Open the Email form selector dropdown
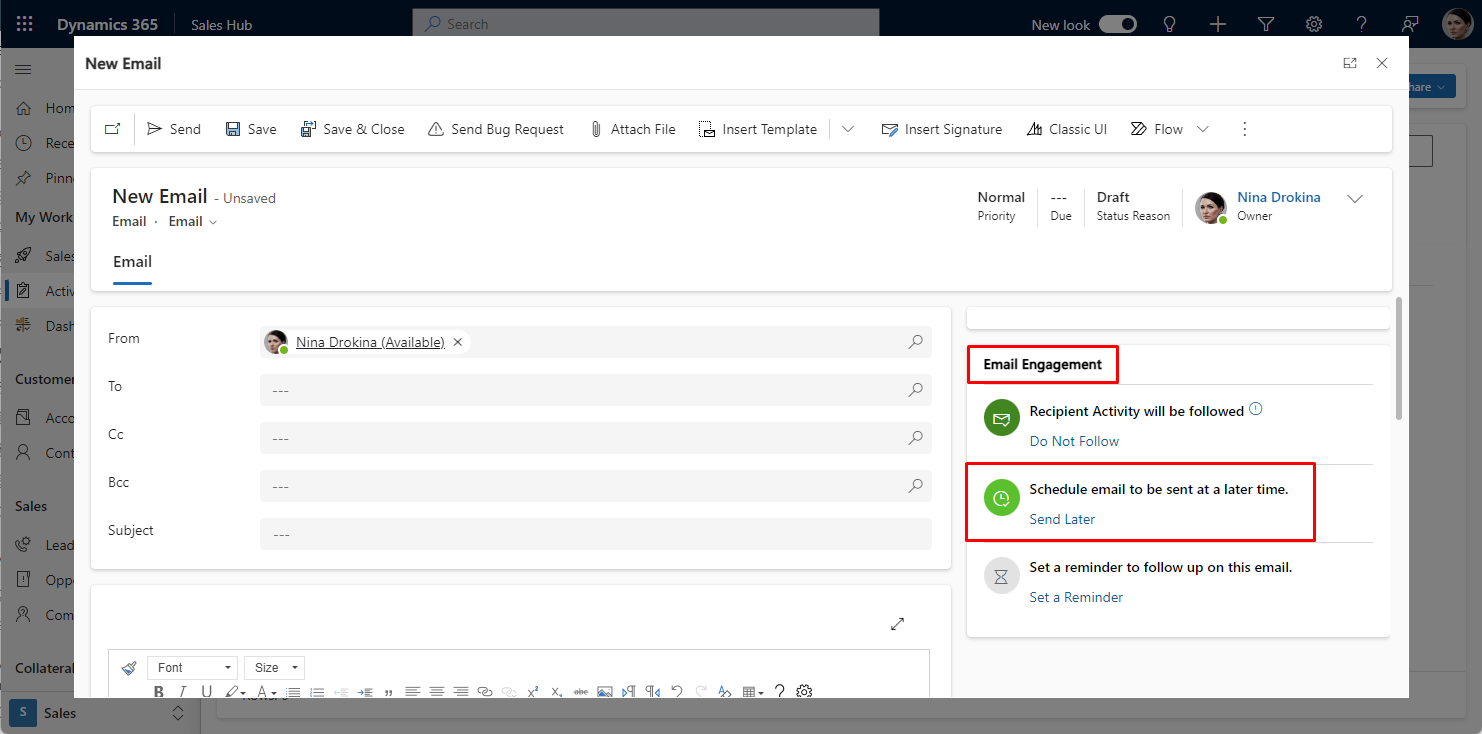Viewport: 1482px width, 734px height. click(x=193, y=222)
